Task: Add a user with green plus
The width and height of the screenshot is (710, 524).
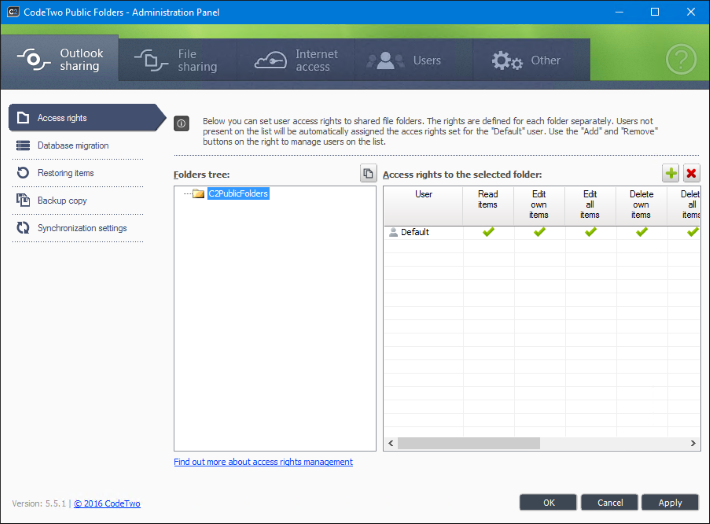Action: (671, 173)
